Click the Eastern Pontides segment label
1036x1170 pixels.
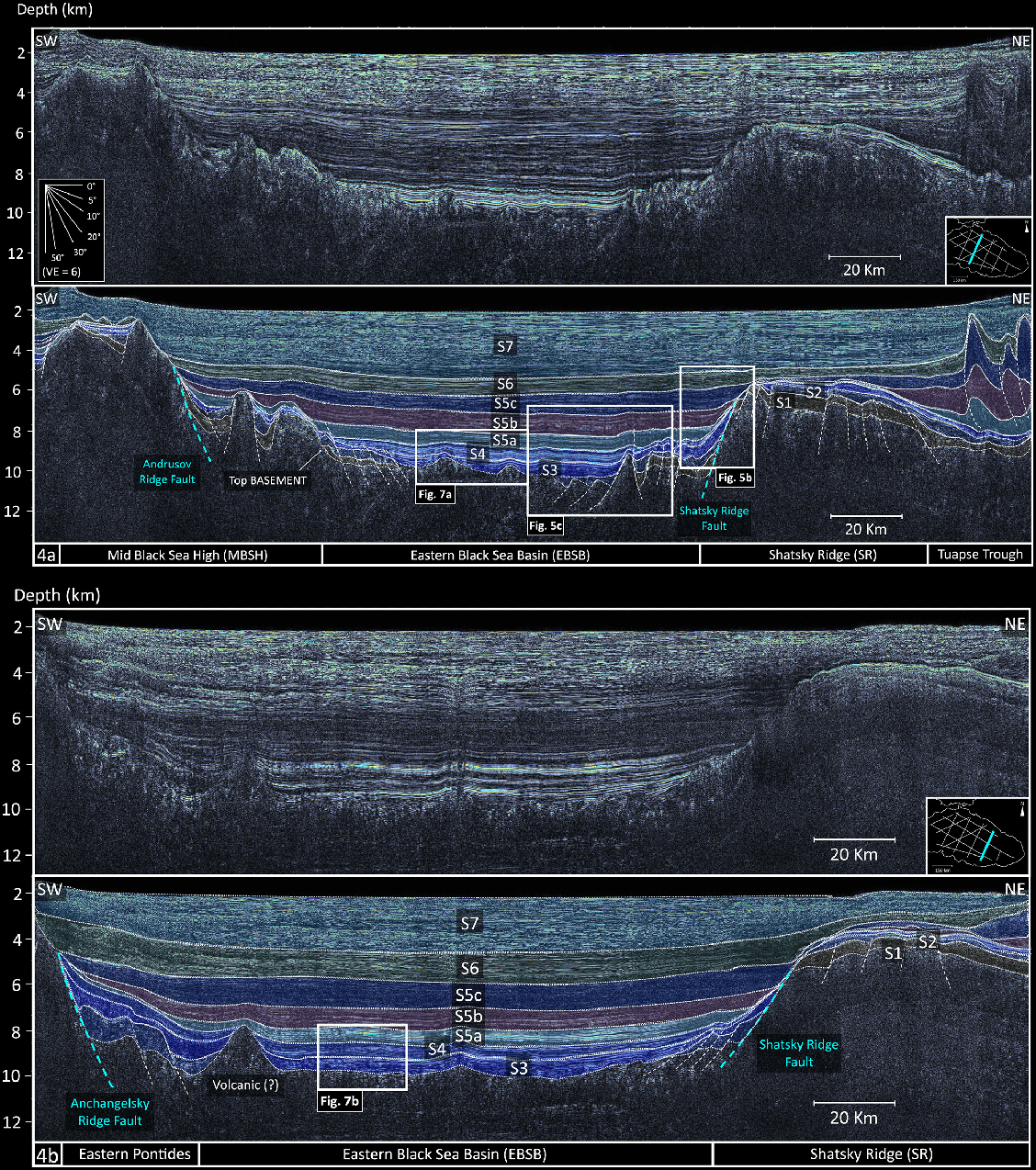(x=134, y=1154)
